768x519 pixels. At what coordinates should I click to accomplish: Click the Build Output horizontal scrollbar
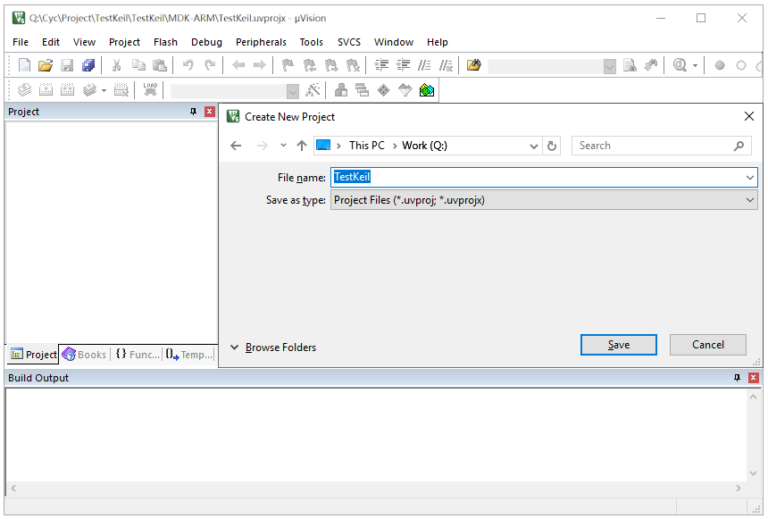coord(376,489)
